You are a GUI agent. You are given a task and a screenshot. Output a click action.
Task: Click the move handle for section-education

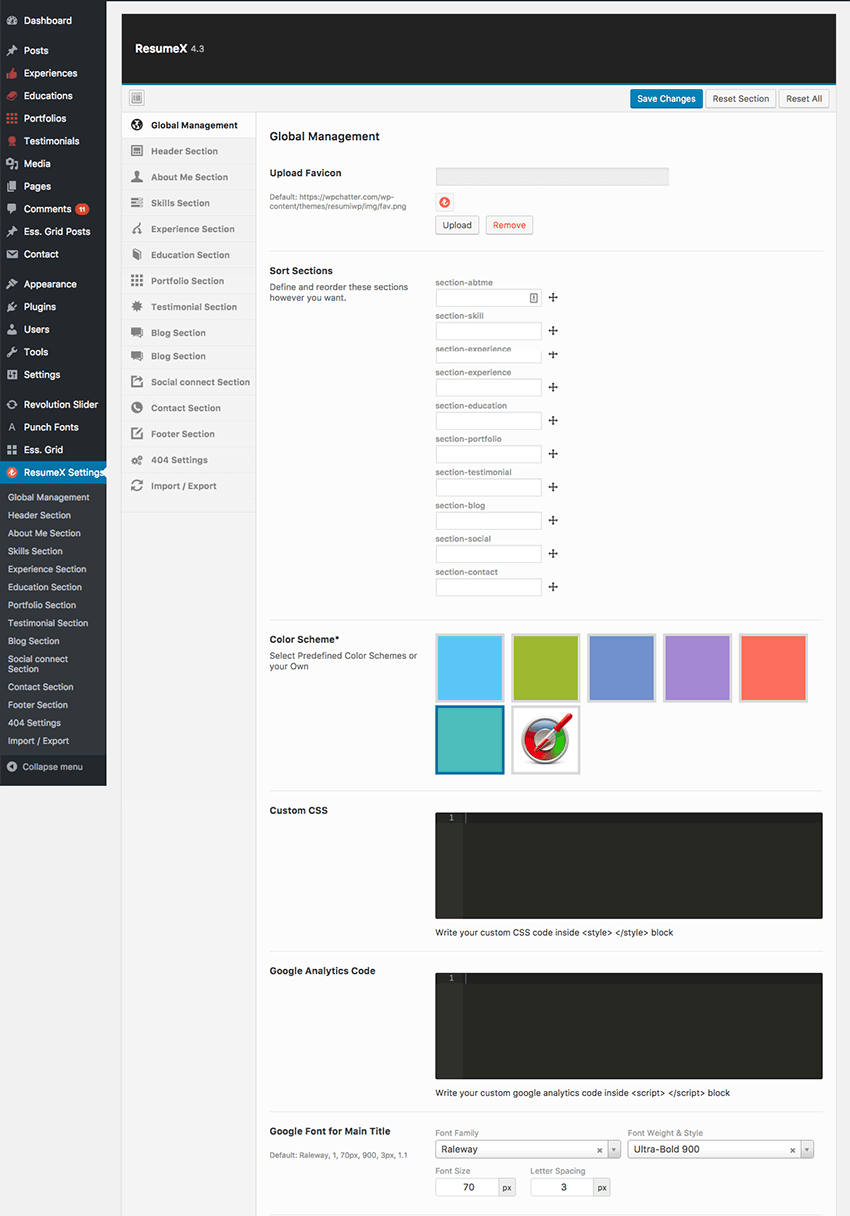click(553, 421)
